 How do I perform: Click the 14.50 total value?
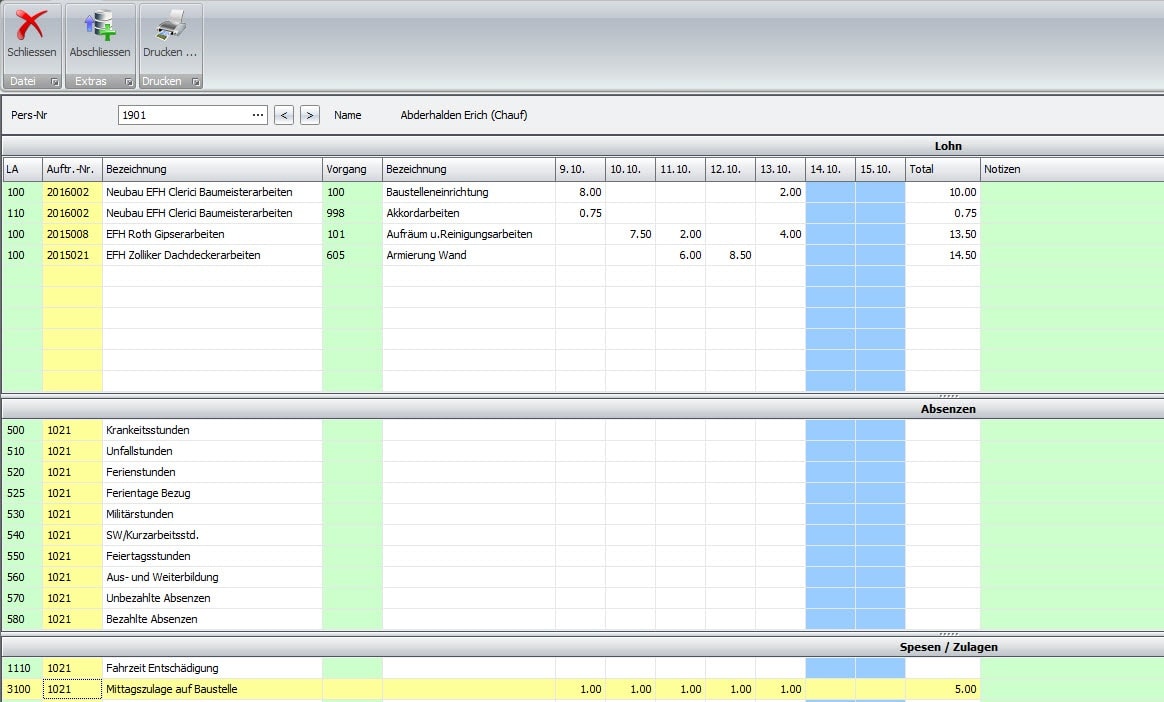point(943,255)
